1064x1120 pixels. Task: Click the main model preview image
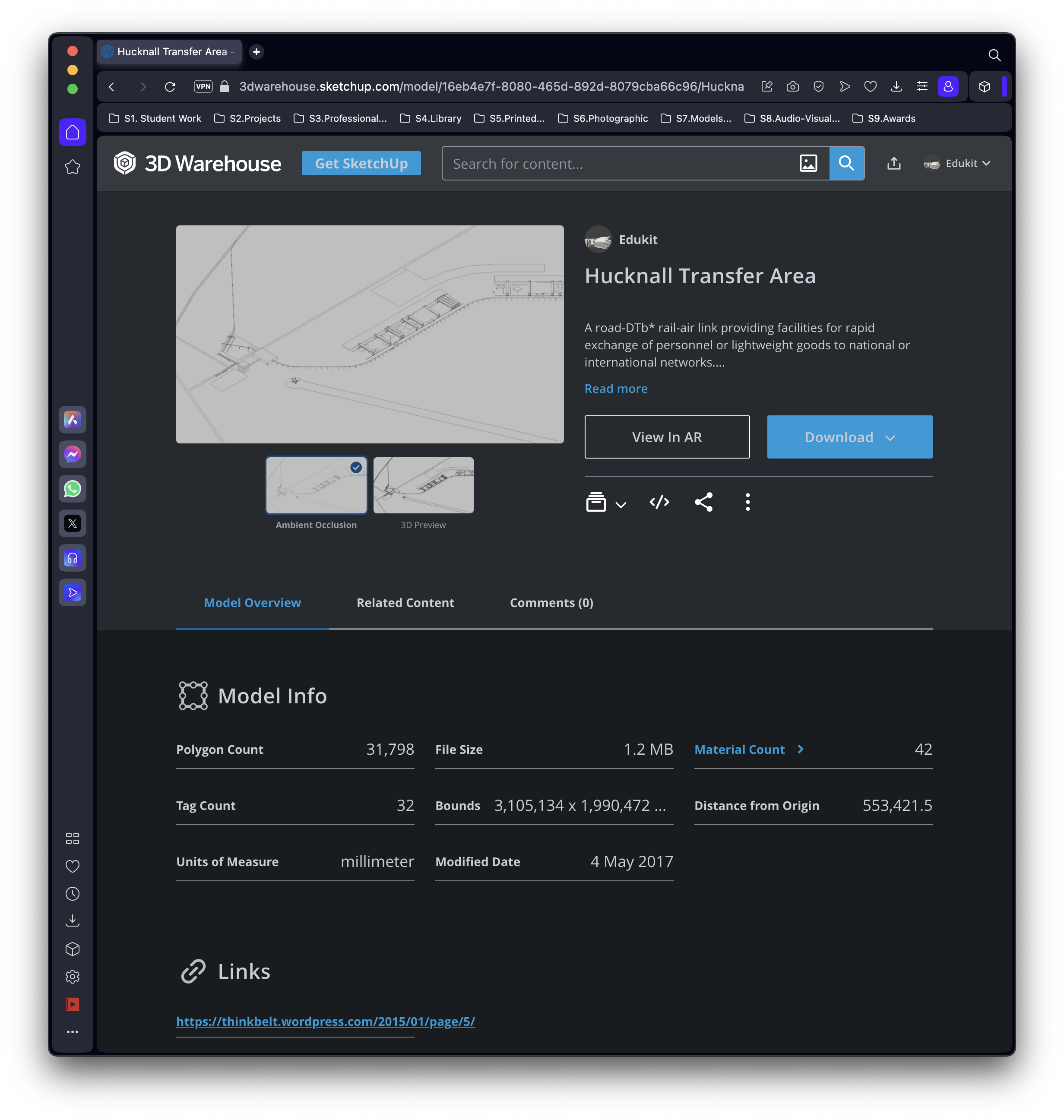370,334
